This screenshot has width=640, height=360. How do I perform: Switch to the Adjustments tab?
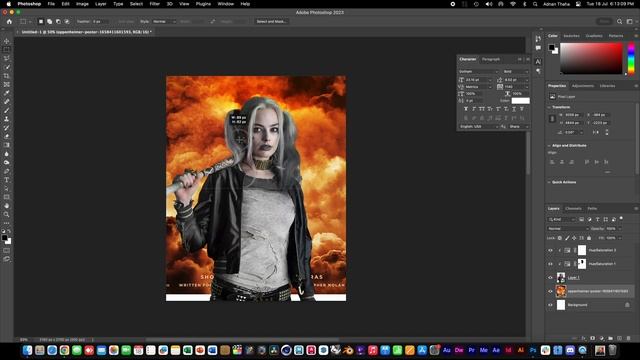click(582, 86)
